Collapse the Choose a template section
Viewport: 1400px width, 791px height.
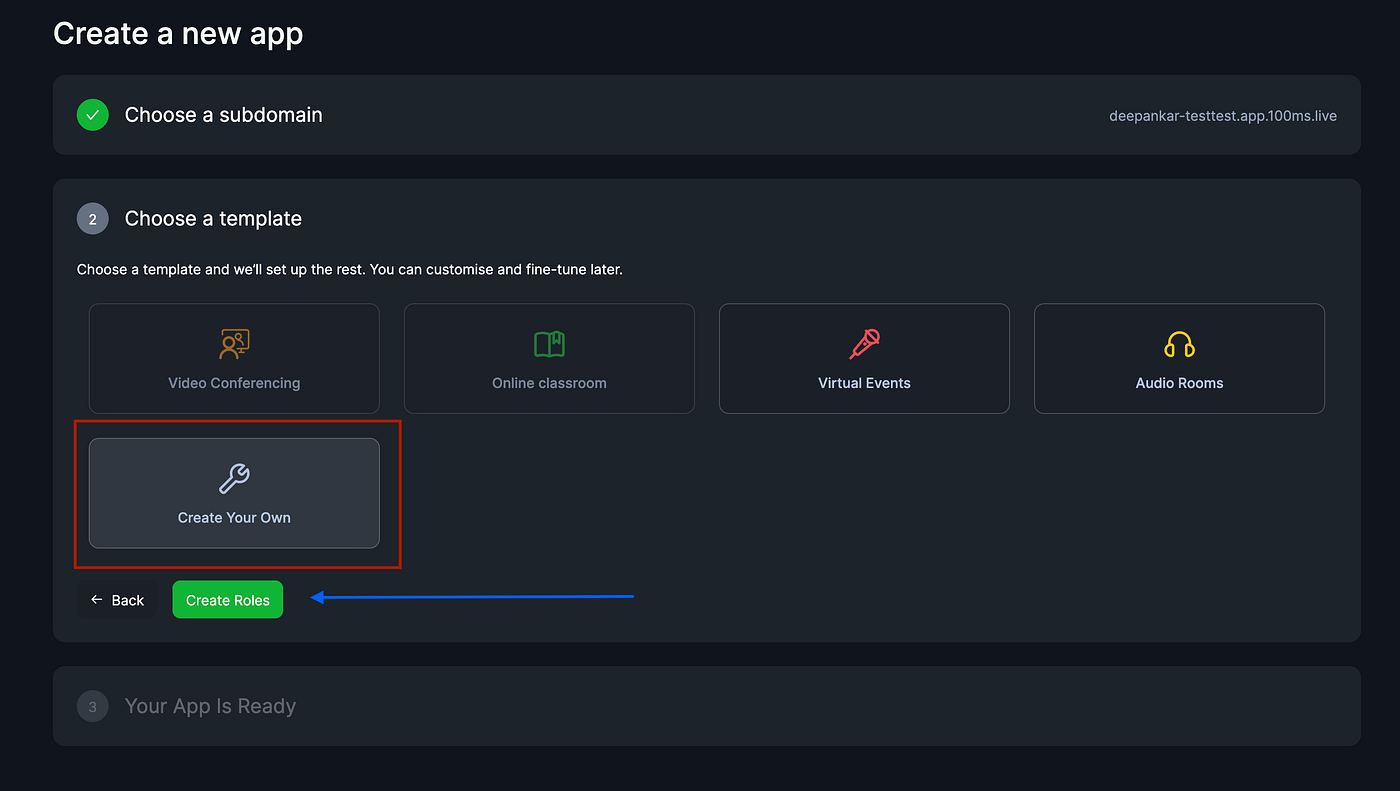pos(213,218)
